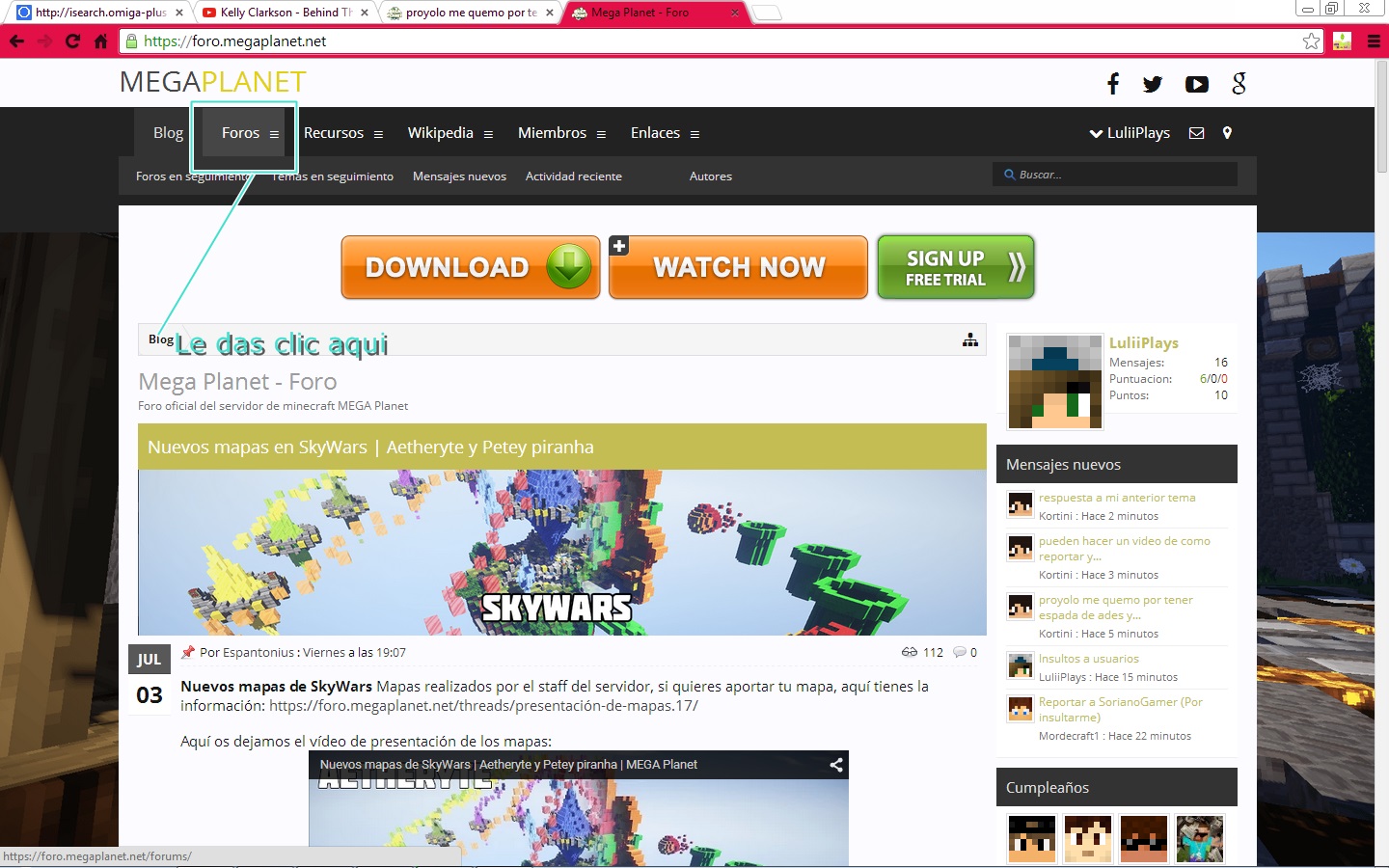Share the embedded SkyWars video
The height and width of the screenshot is (868, 1389).
(836, 765)
